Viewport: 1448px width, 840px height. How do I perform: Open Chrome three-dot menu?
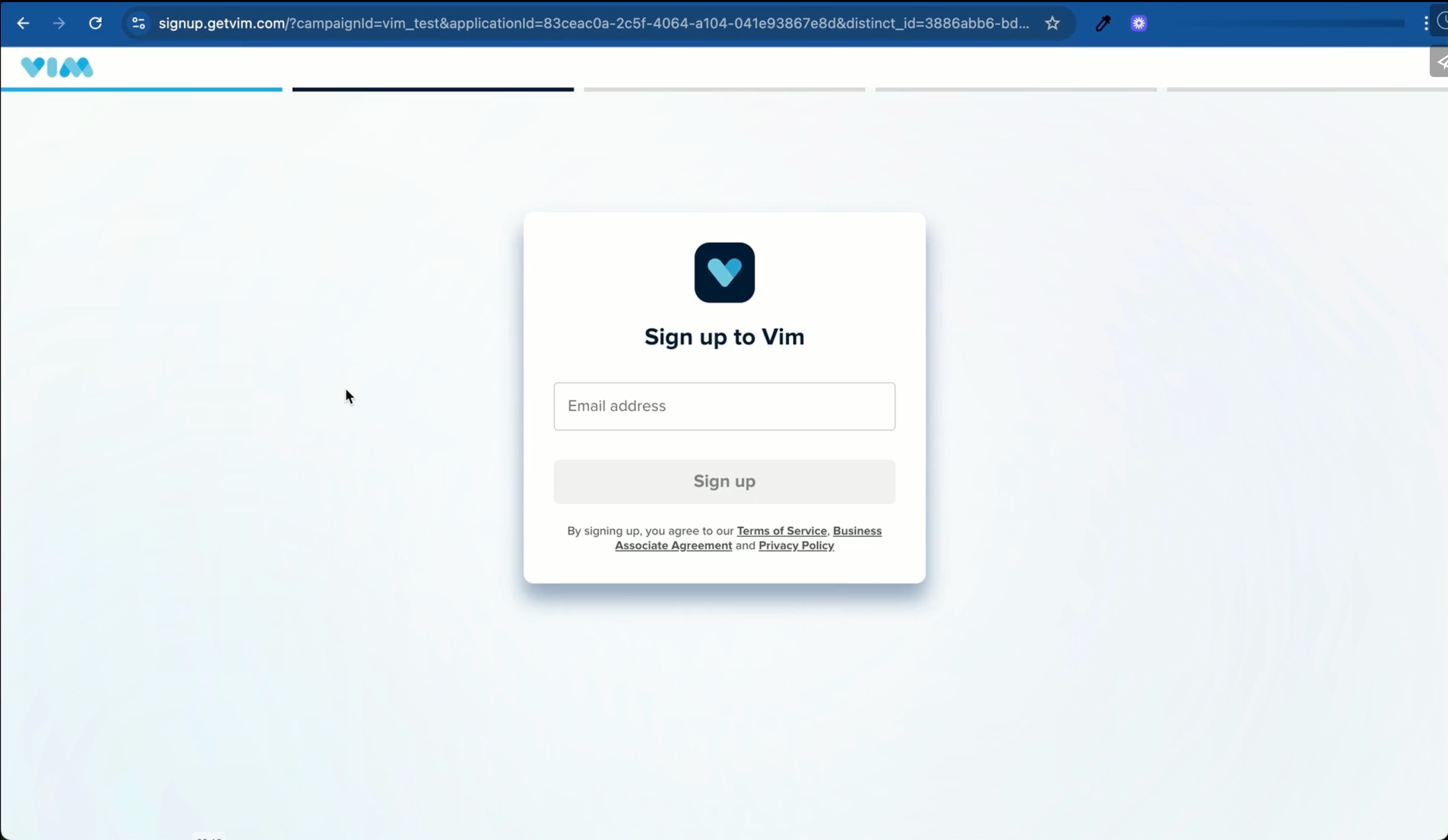tap(1426, 23)
